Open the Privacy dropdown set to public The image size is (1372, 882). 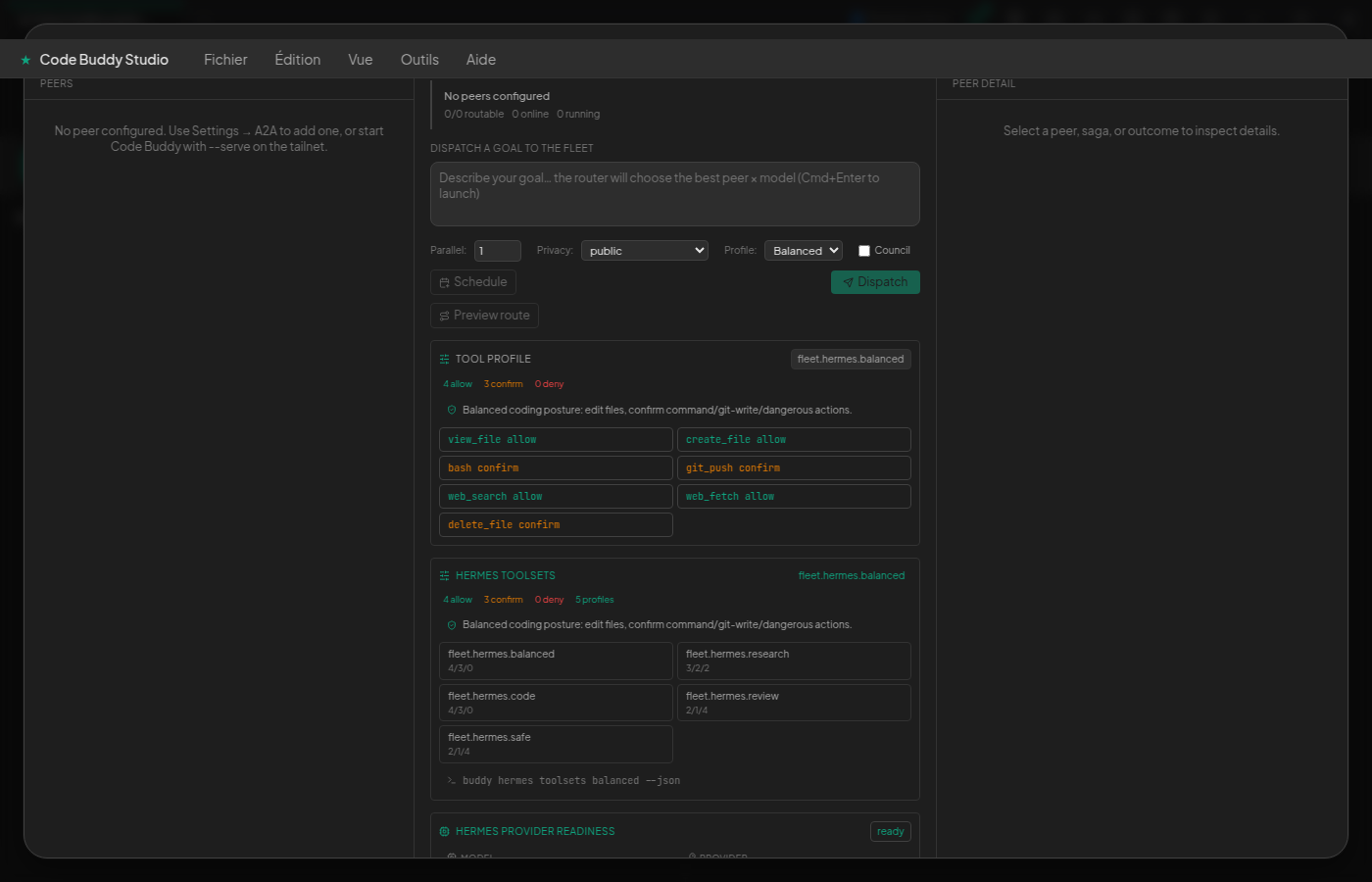[645, 251]
